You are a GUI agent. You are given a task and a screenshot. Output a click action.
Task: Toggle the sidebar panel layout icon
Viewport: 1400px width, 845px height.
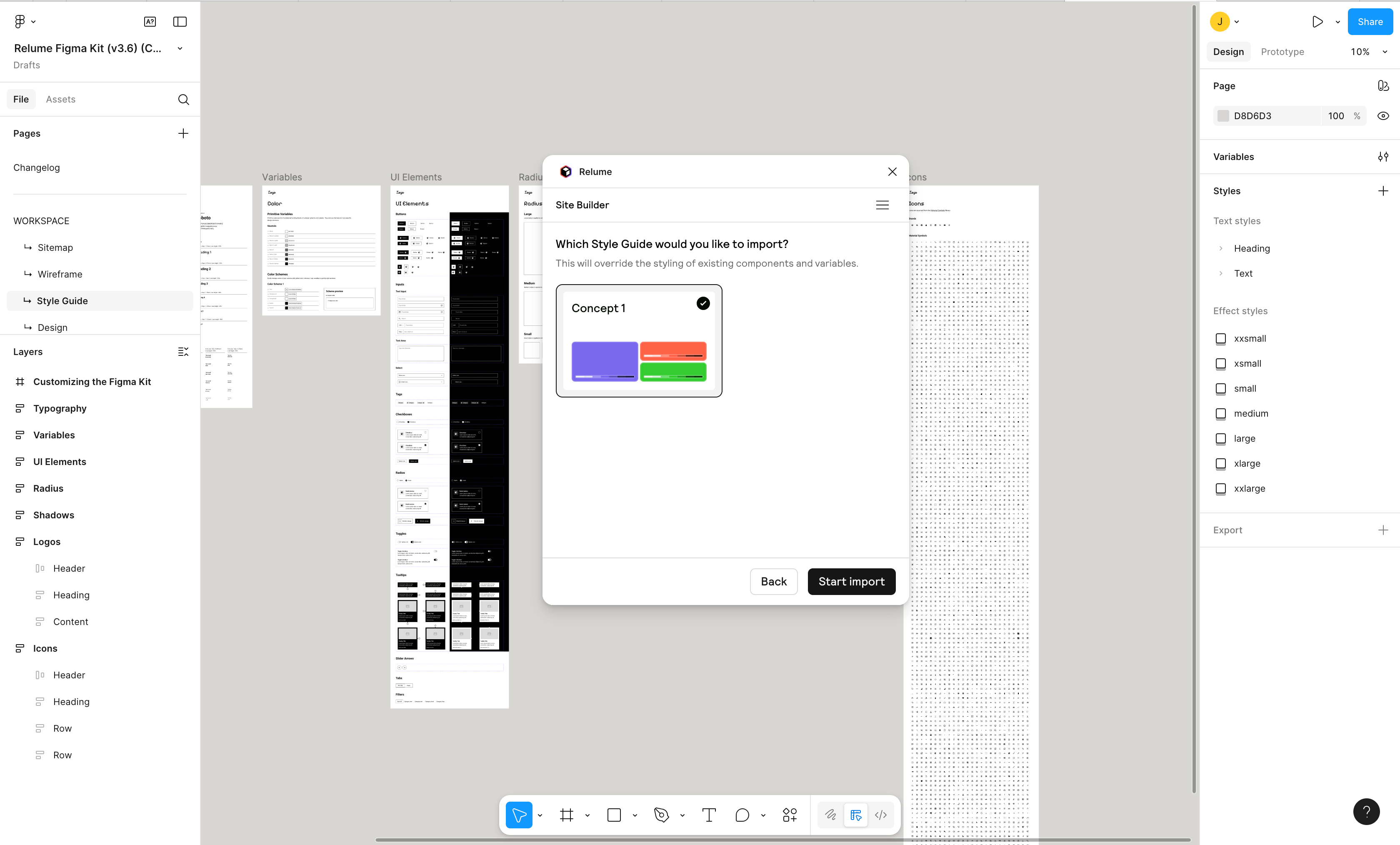tap(180, 22)
